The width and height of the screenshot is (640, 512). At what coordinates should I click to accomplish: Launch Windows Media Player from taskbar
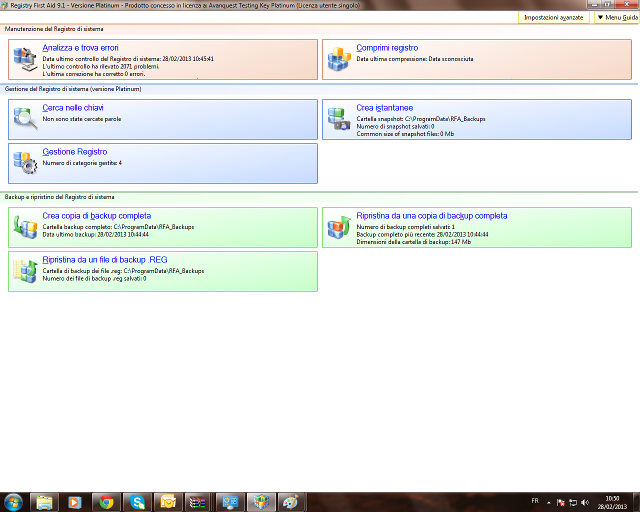75,502
